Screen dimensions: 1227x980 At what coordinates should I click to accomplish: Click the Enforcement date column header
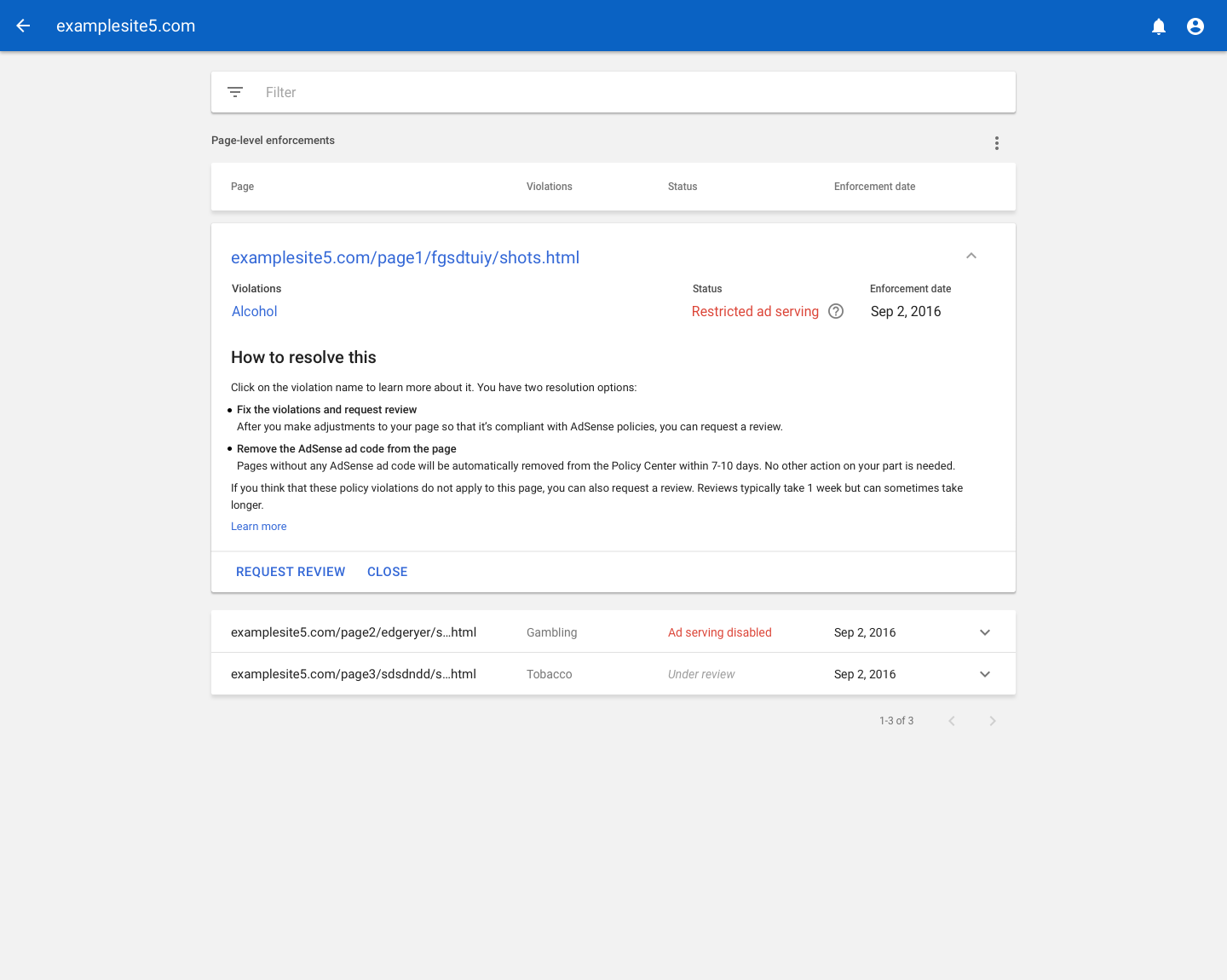pos(874,187)
